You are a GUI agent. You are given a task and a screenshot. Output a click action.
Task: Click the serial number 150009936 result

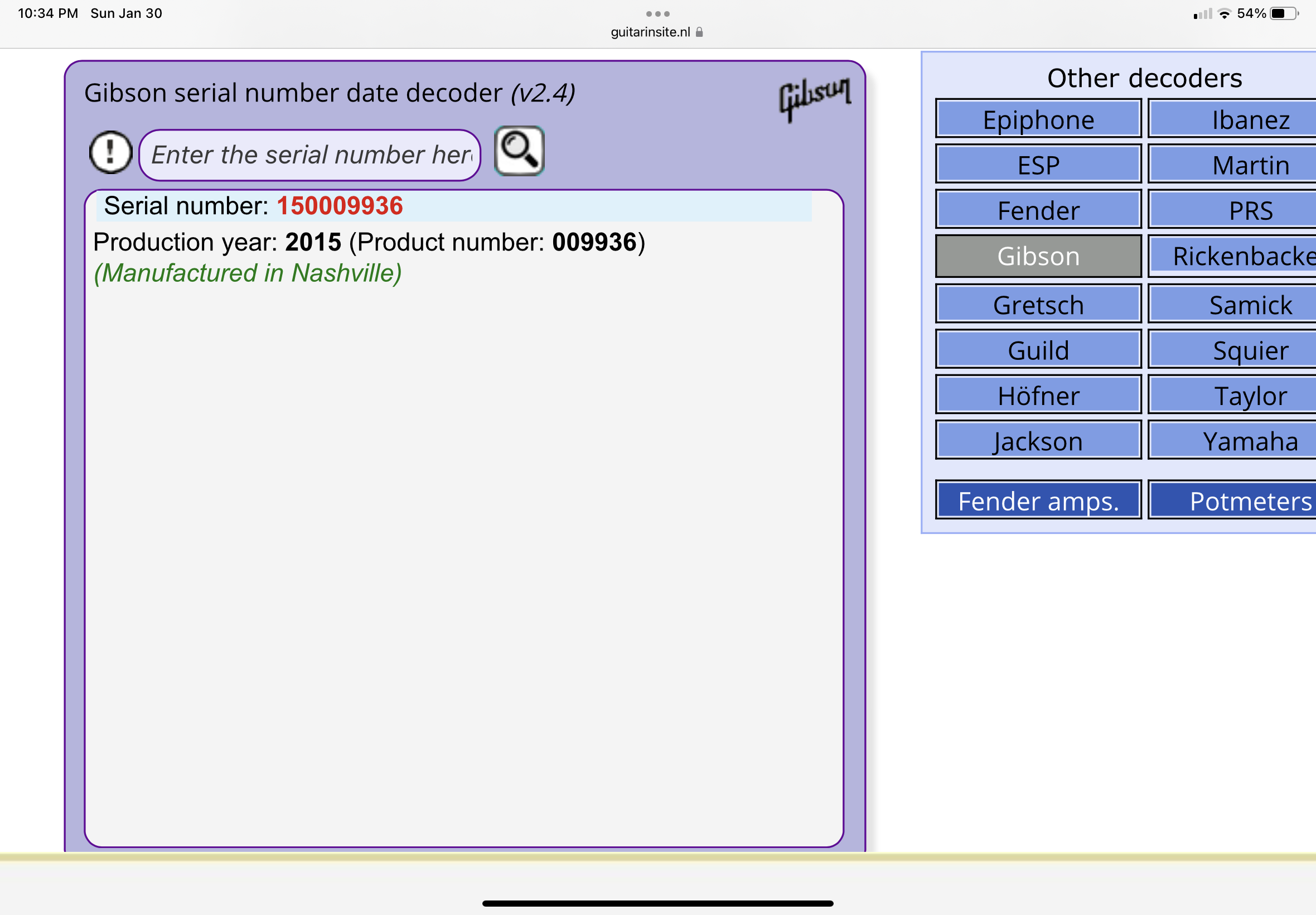click(340, 206)
